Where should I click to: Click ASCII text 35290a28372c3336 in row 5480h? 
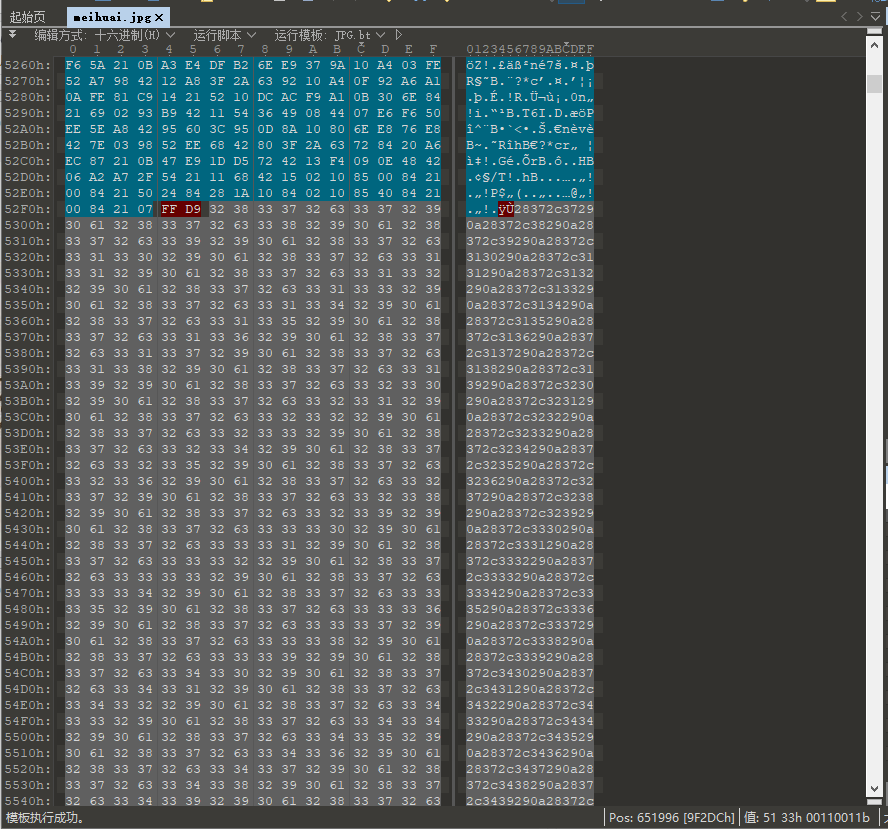coord(530,609)
